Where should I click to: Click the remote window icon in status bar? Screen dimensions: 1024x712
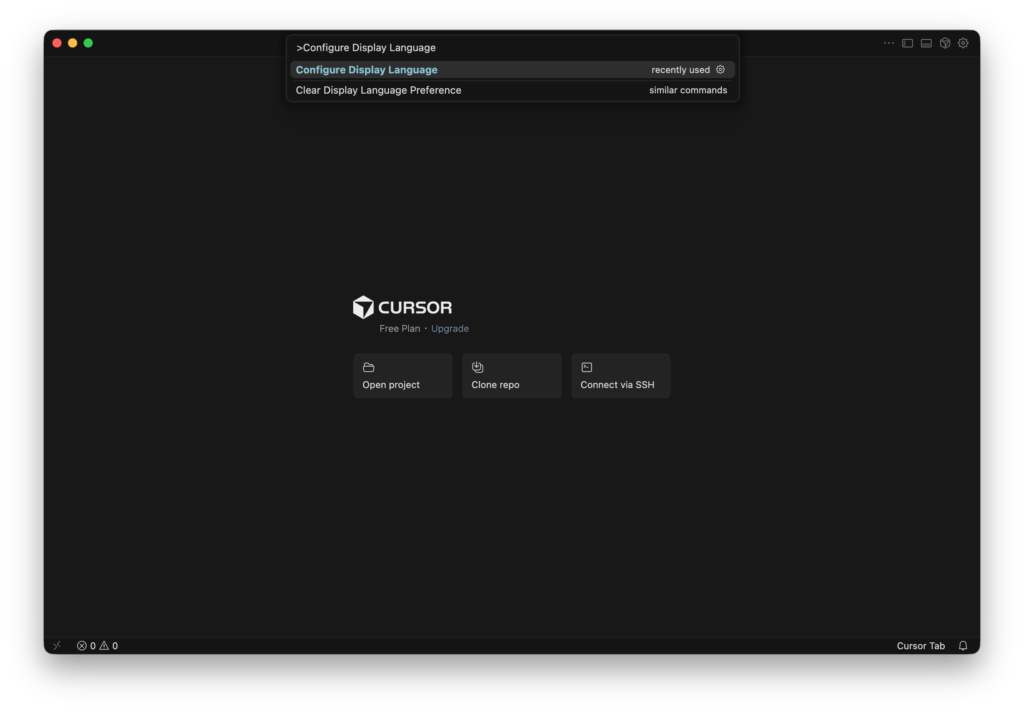[x=57, y=646]
